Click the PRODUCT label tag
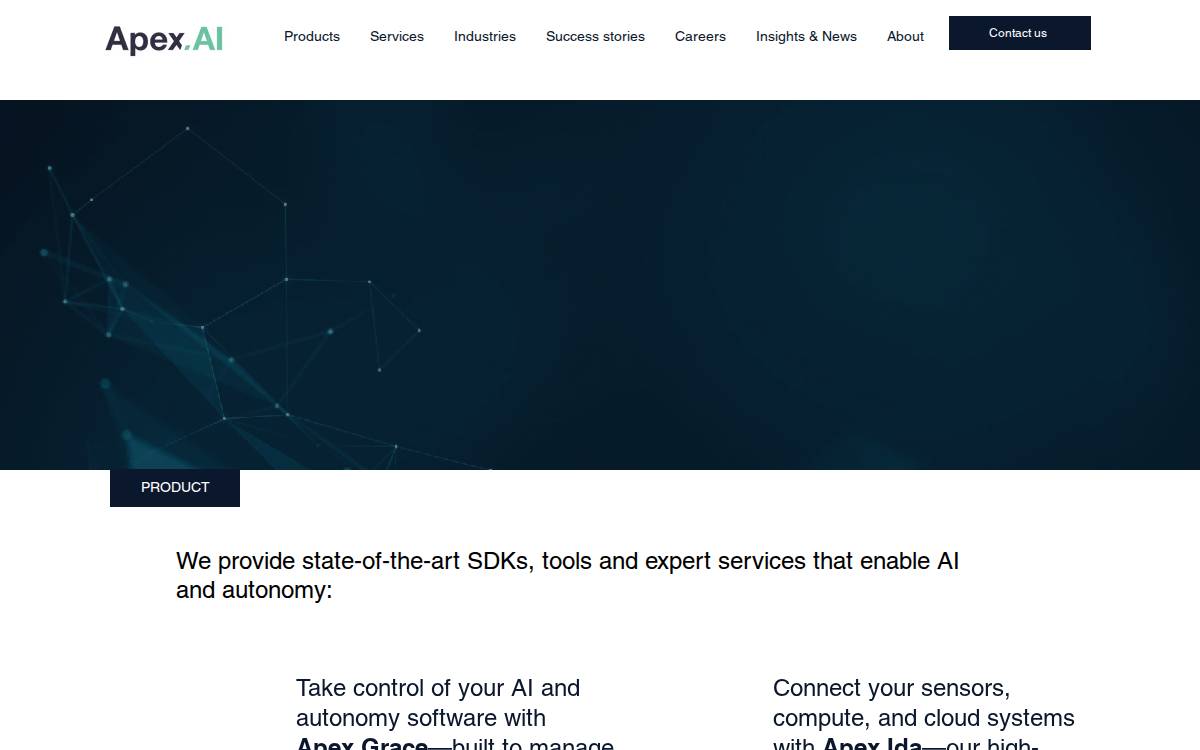The width and height of the screenshot is (1200, 750). point(175,487)
